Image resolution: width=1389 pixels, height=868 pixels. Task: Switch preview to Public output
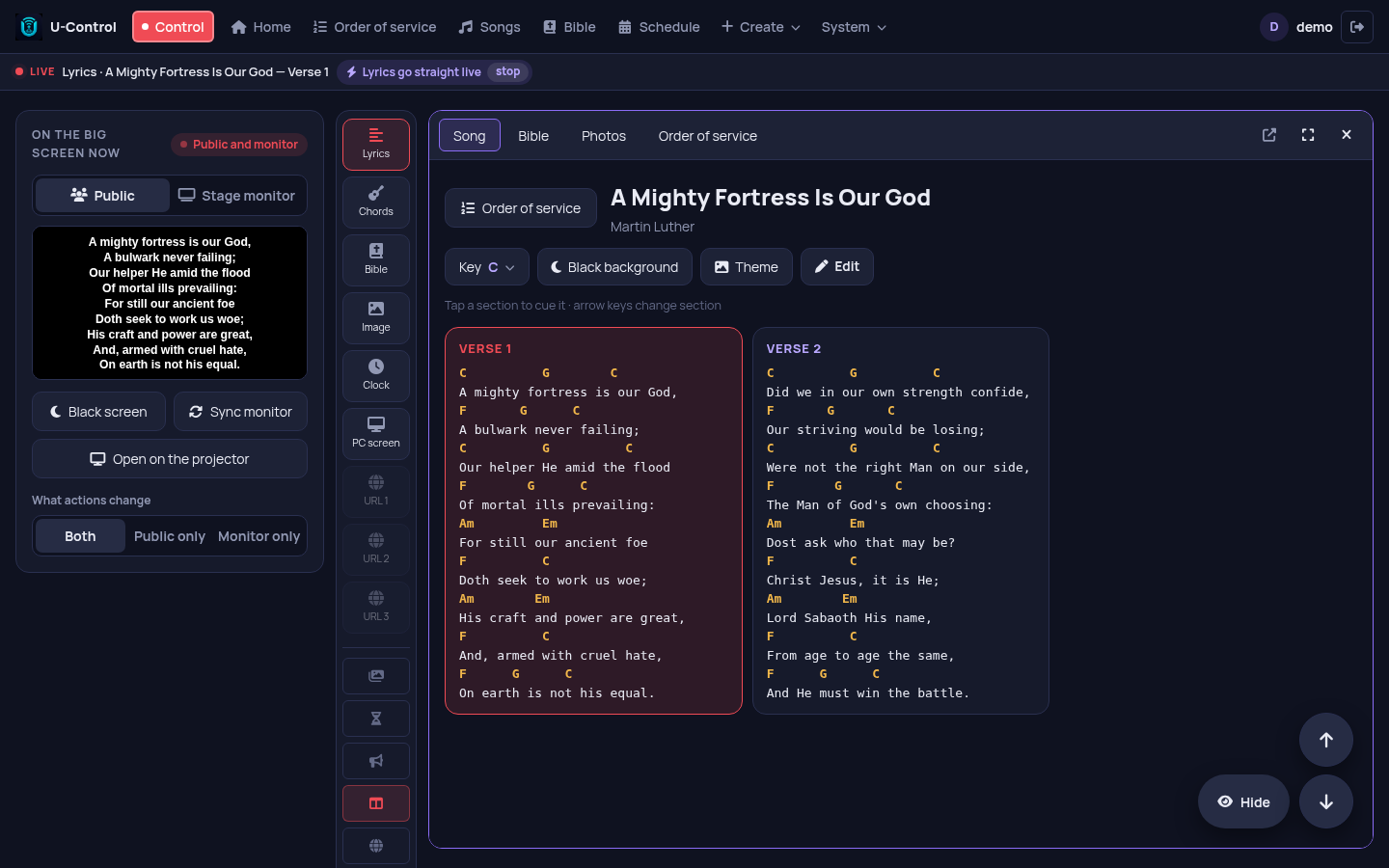pos(102,196)
